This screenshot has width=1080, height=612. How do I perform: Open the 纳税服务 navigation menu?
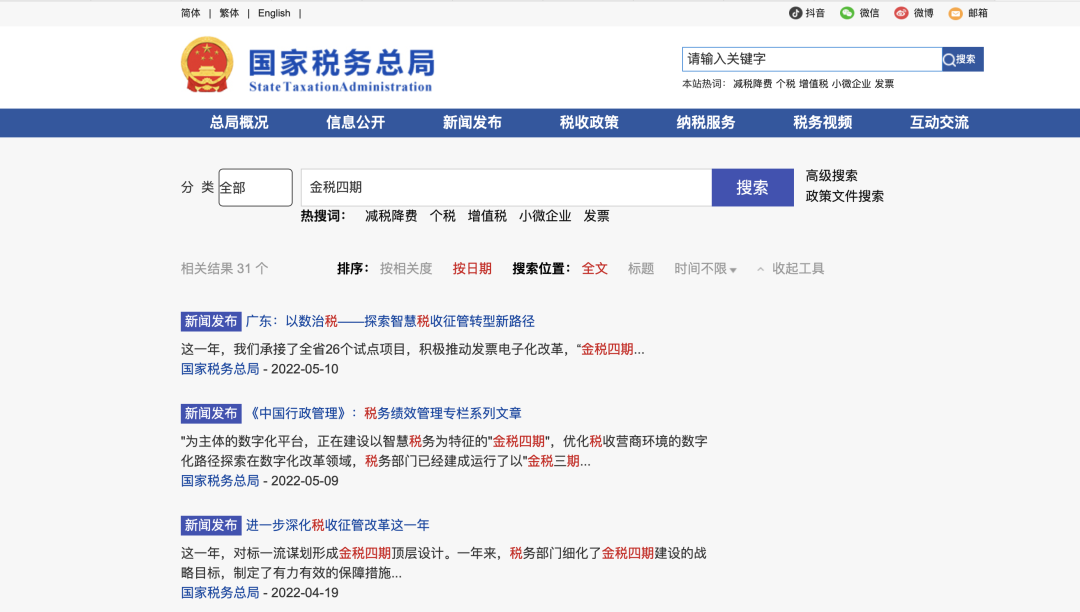point(704,122)
